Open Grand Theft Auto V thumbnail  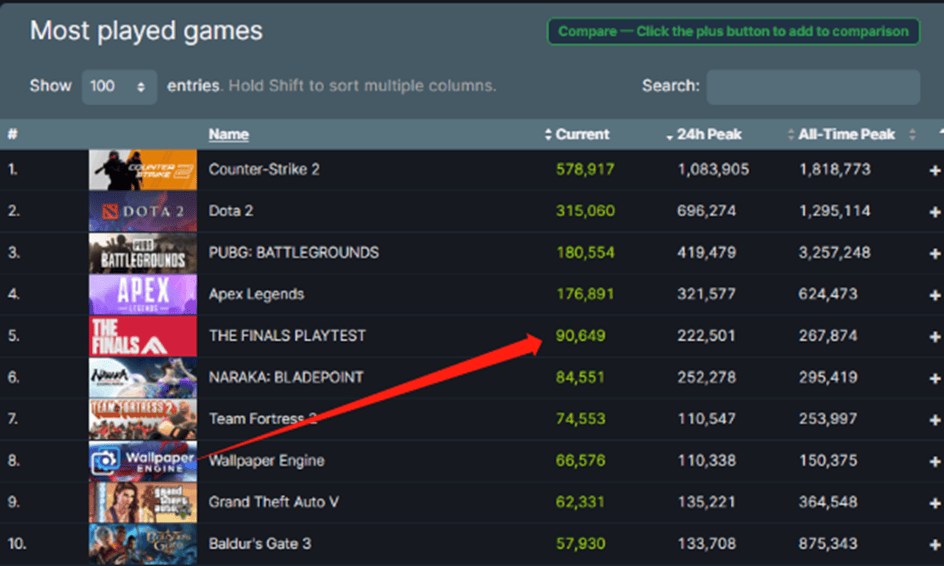pos(143,502)
